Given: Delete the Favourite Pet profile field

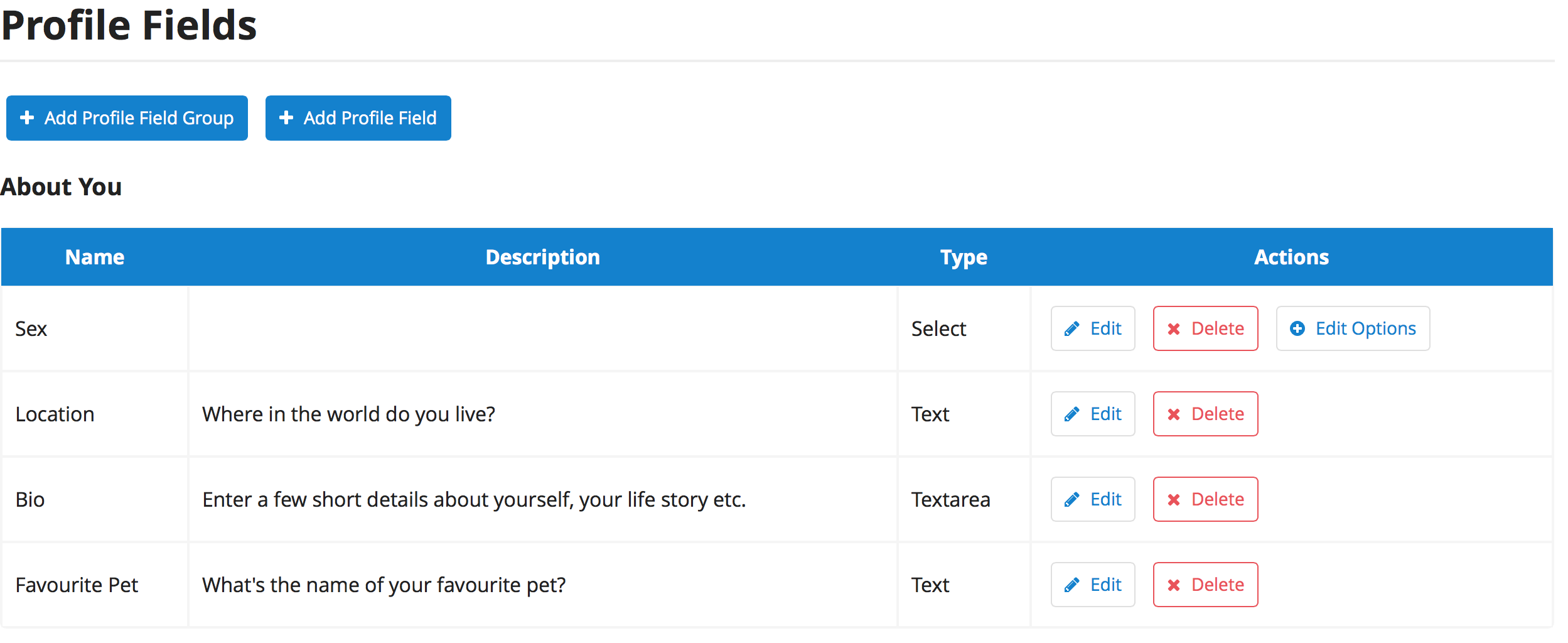Looking at the screenshot, I should (x=1205, y=585).
